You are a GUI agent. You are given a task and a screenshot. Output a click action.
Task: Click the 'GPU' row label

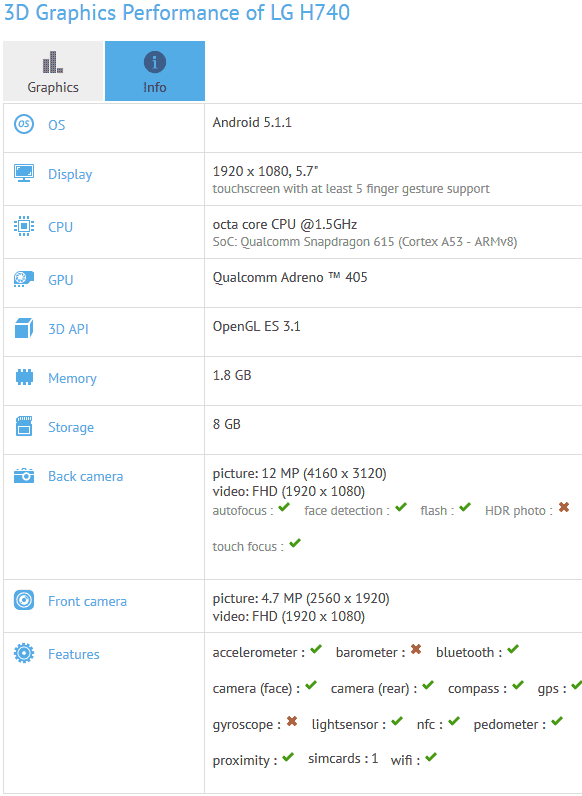coord(60,280)
